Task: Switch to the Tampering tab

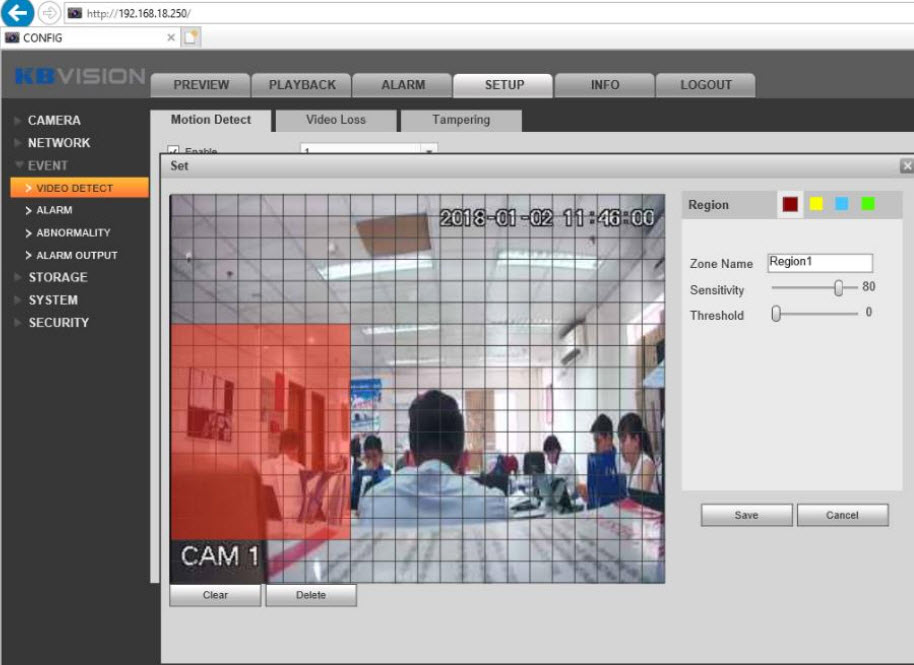Action: pos(459,119)
